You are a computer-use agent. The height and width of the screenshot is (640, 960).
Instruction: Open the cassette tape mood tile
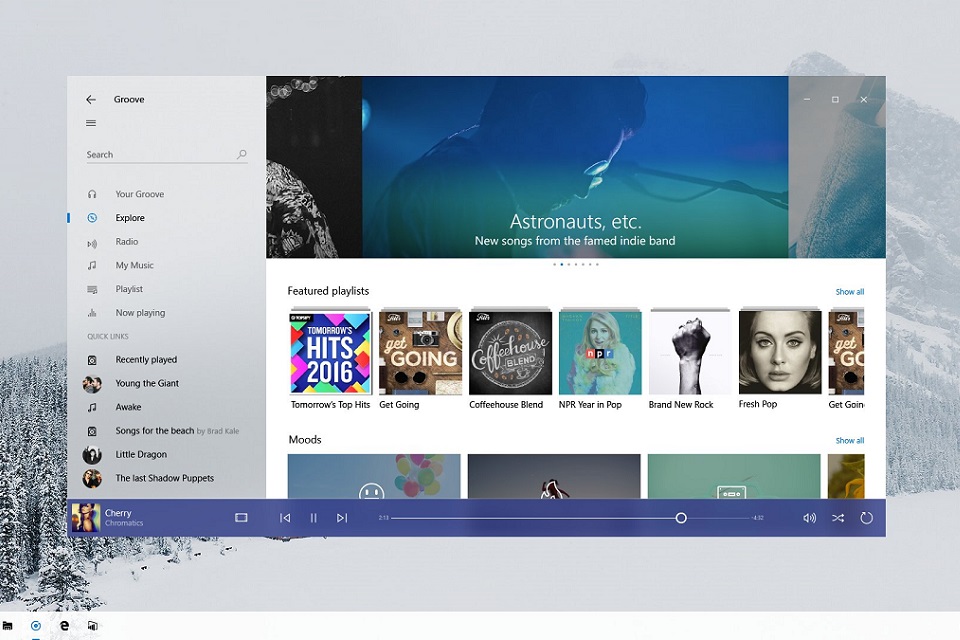(x=734, y=476)
